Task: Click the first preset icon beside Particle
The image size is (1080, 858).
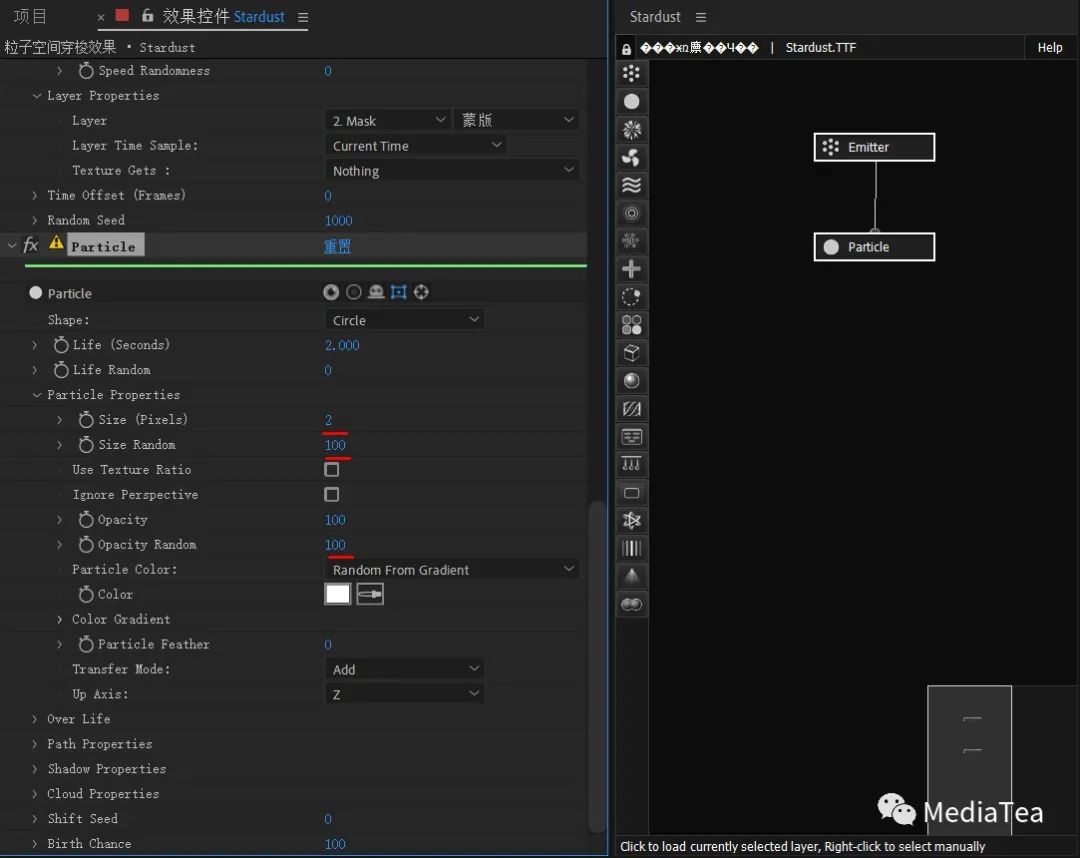Action: coord(331,292)
